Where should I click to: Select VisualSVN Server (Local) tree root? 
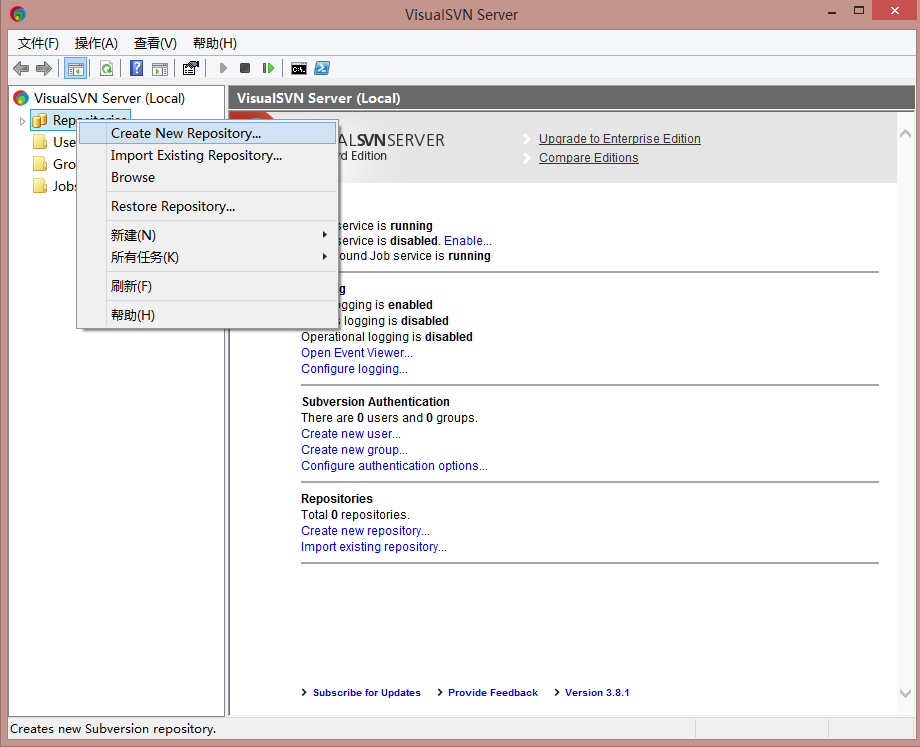tap(109, 98)
